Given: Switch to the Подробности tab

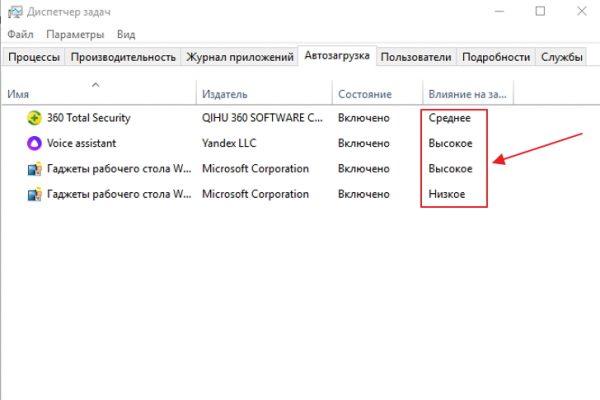Looking at the screenshot, I should pos(496,57).
